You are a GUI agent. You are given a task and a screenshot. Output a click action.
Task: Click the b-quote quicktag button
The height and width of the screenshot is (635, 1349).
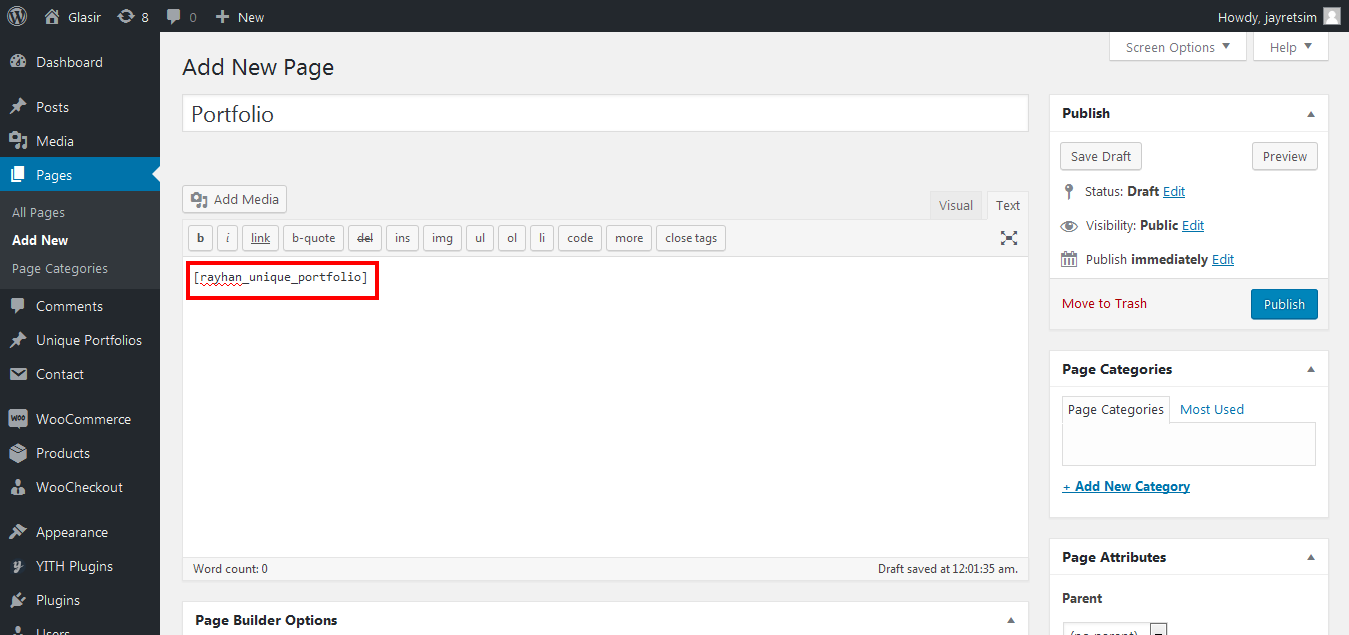(x=314, y=238)
